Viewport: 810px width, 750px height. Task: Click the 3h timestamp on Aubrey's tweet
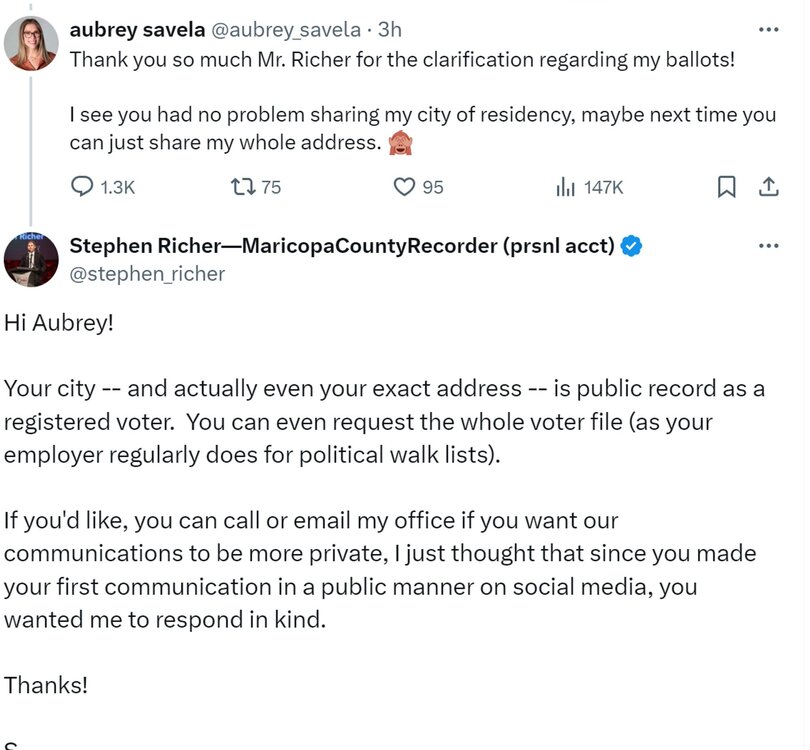click(389, 30)
